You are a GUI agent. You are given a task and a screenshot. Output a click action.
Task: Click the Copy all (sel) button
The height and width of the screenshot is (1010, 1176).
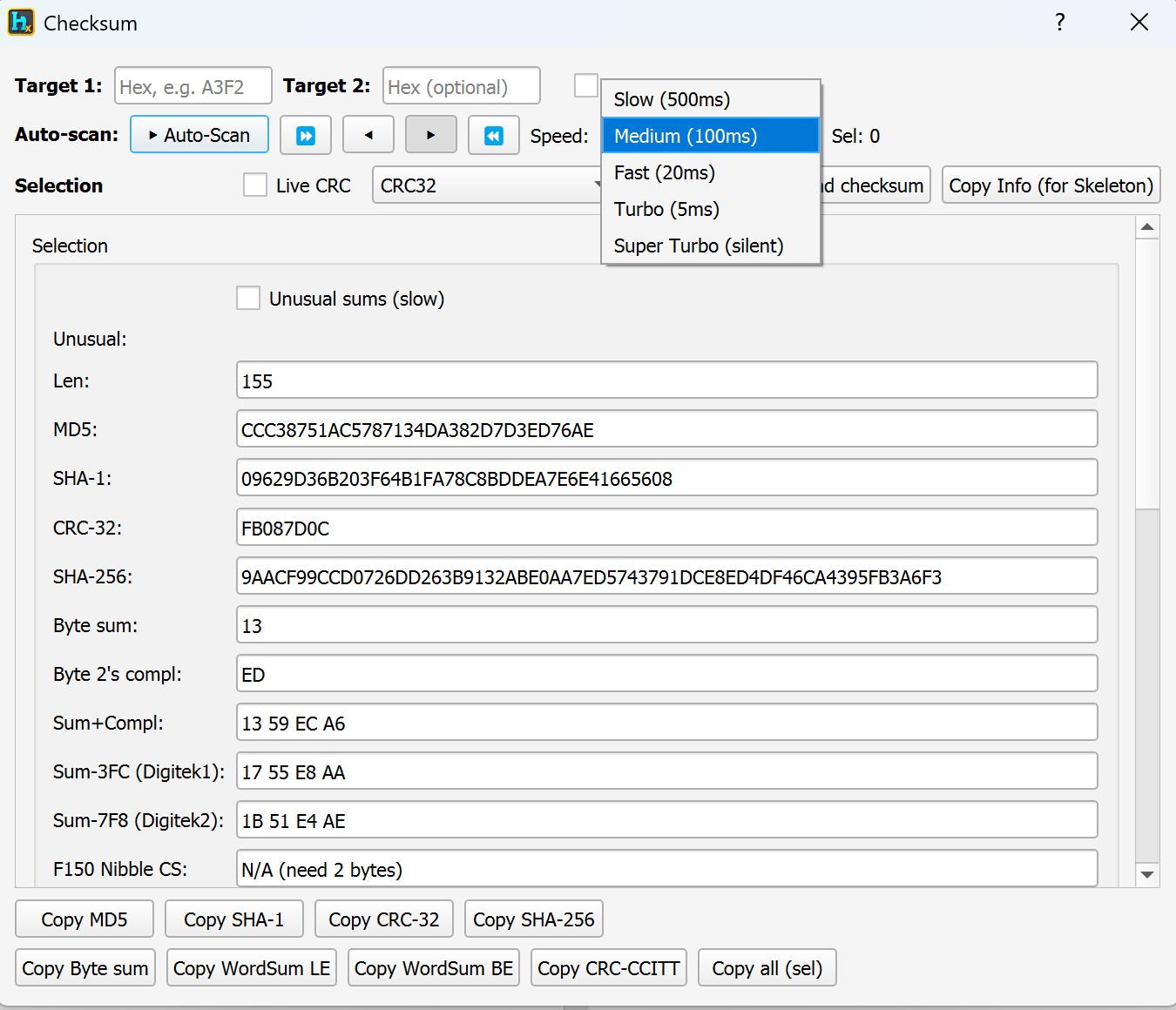coord(767,967)
